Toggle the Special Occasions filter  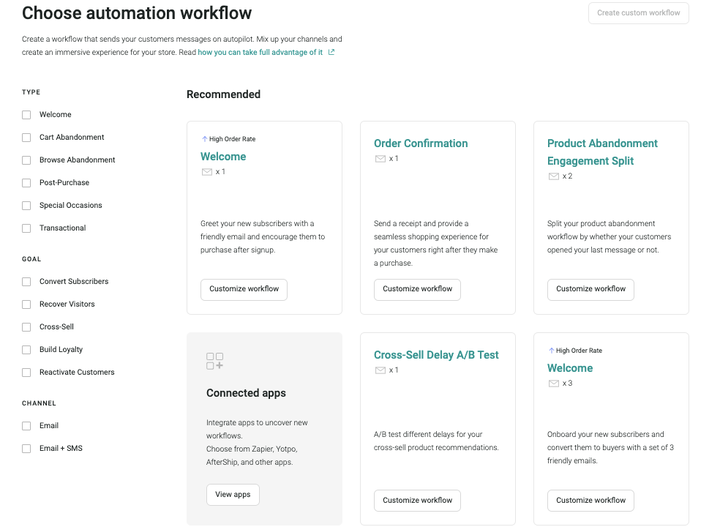[x=27, y=206]
